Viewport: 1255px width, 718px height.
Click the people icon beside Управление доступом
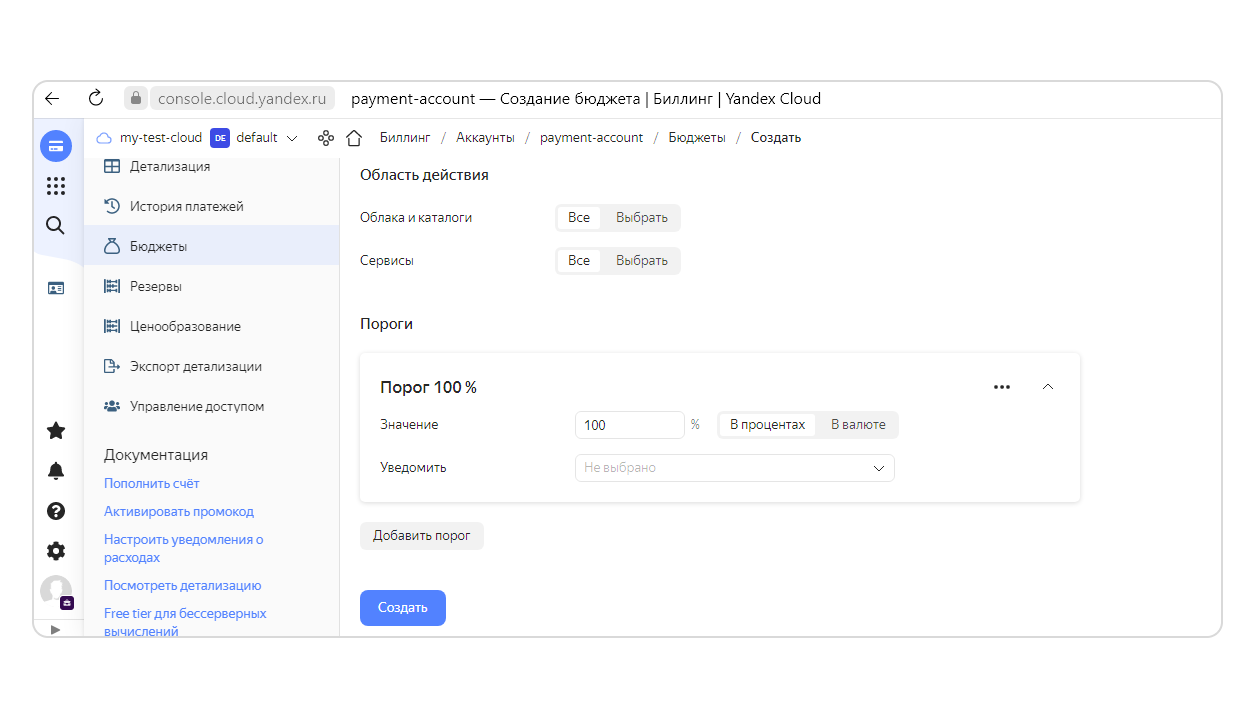coord(112,406)
